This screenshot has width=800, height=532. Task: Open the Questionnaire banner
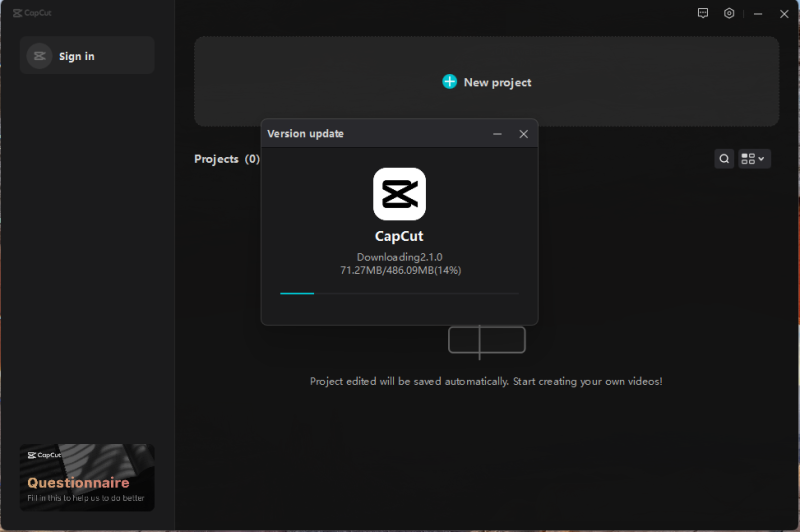(87, 477)
